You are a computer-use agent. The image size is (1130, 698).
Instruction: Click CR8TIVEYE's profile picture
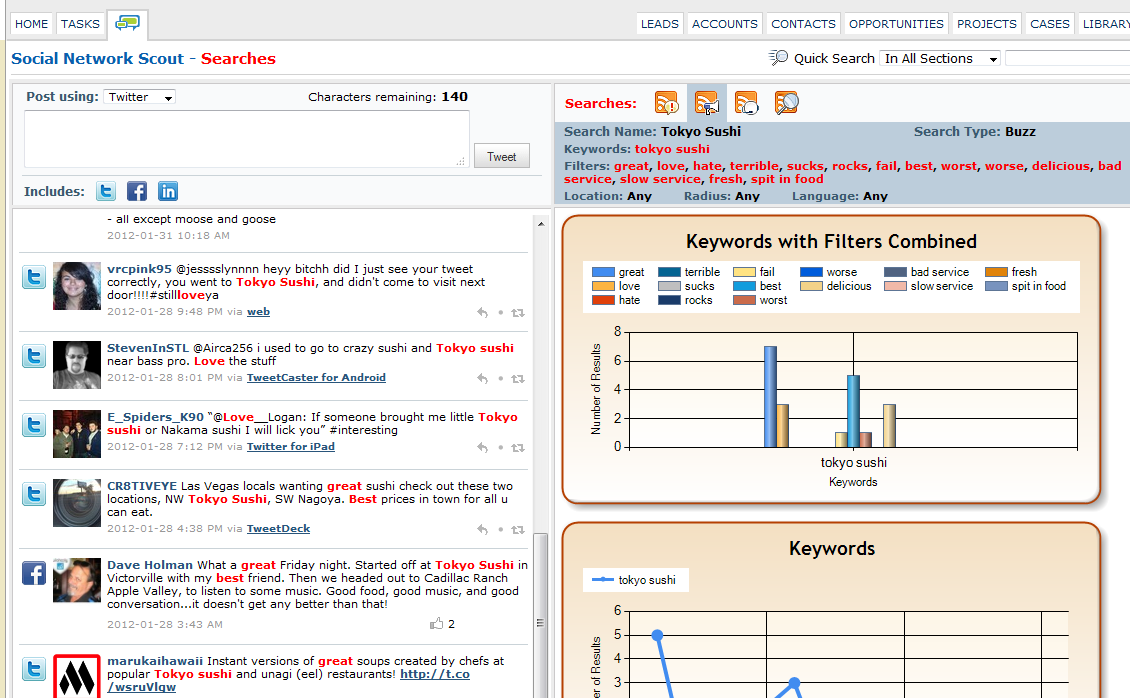76,503
